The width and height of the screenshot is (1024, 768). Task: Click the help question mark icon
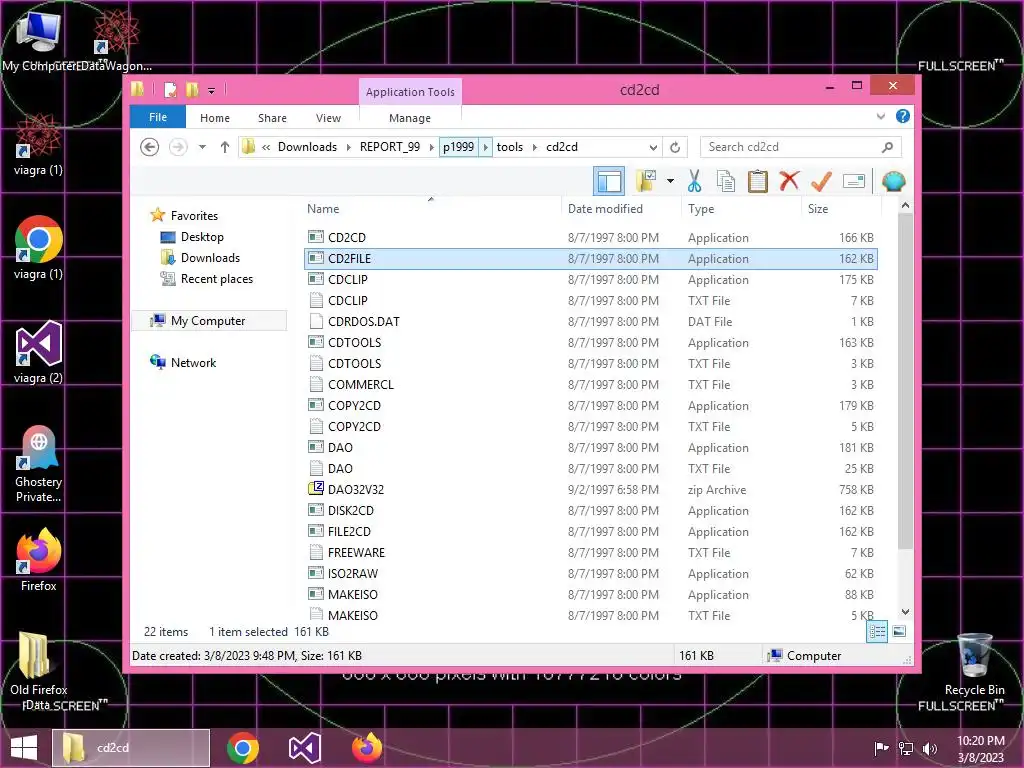pyautogui.click(x=903, y=116)
